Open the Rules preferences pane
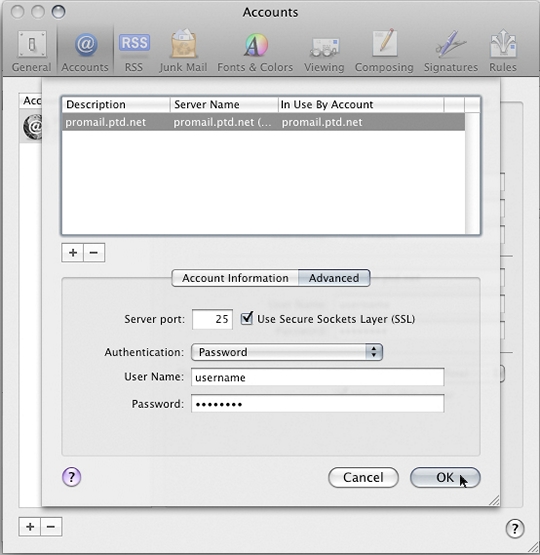 tap(503, 51)
